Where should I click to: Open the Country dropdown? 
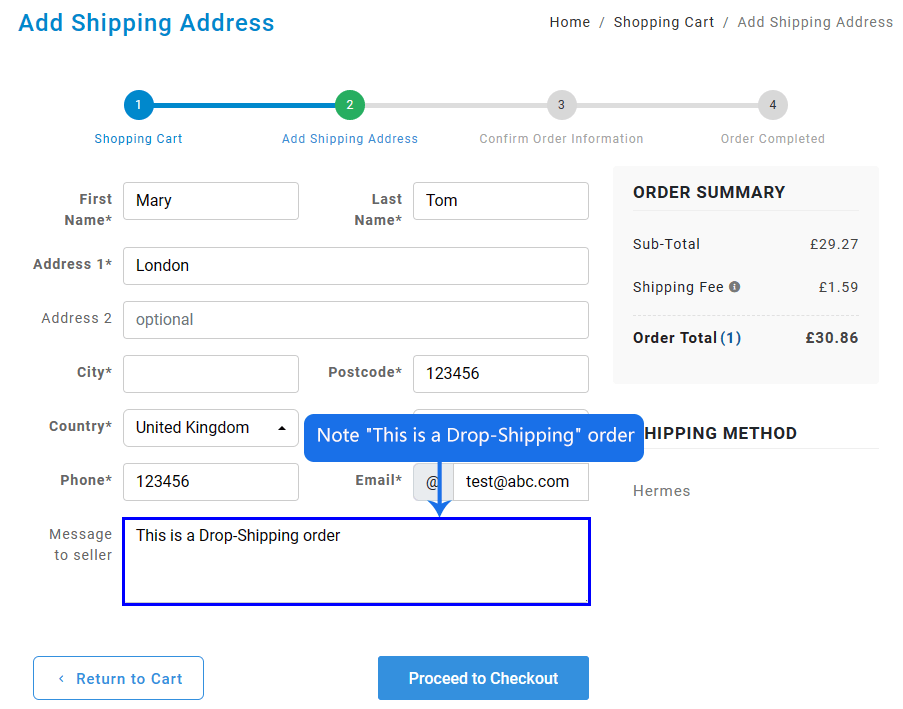[211, 428]
